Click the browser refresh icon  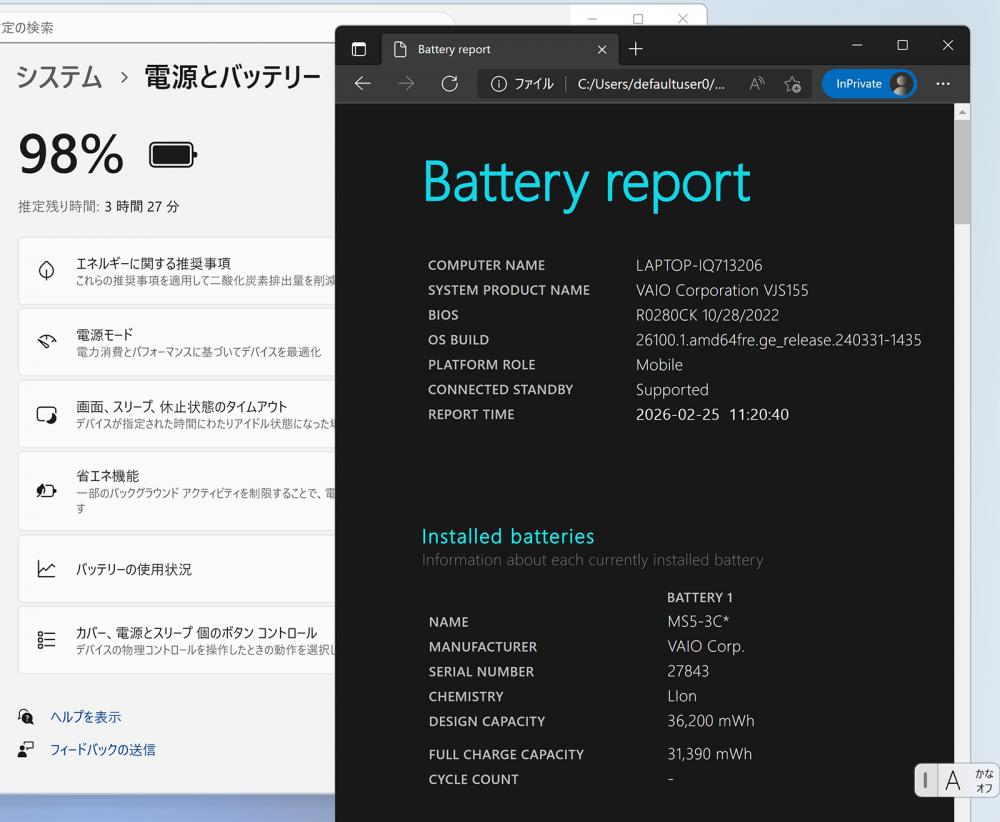450,84
